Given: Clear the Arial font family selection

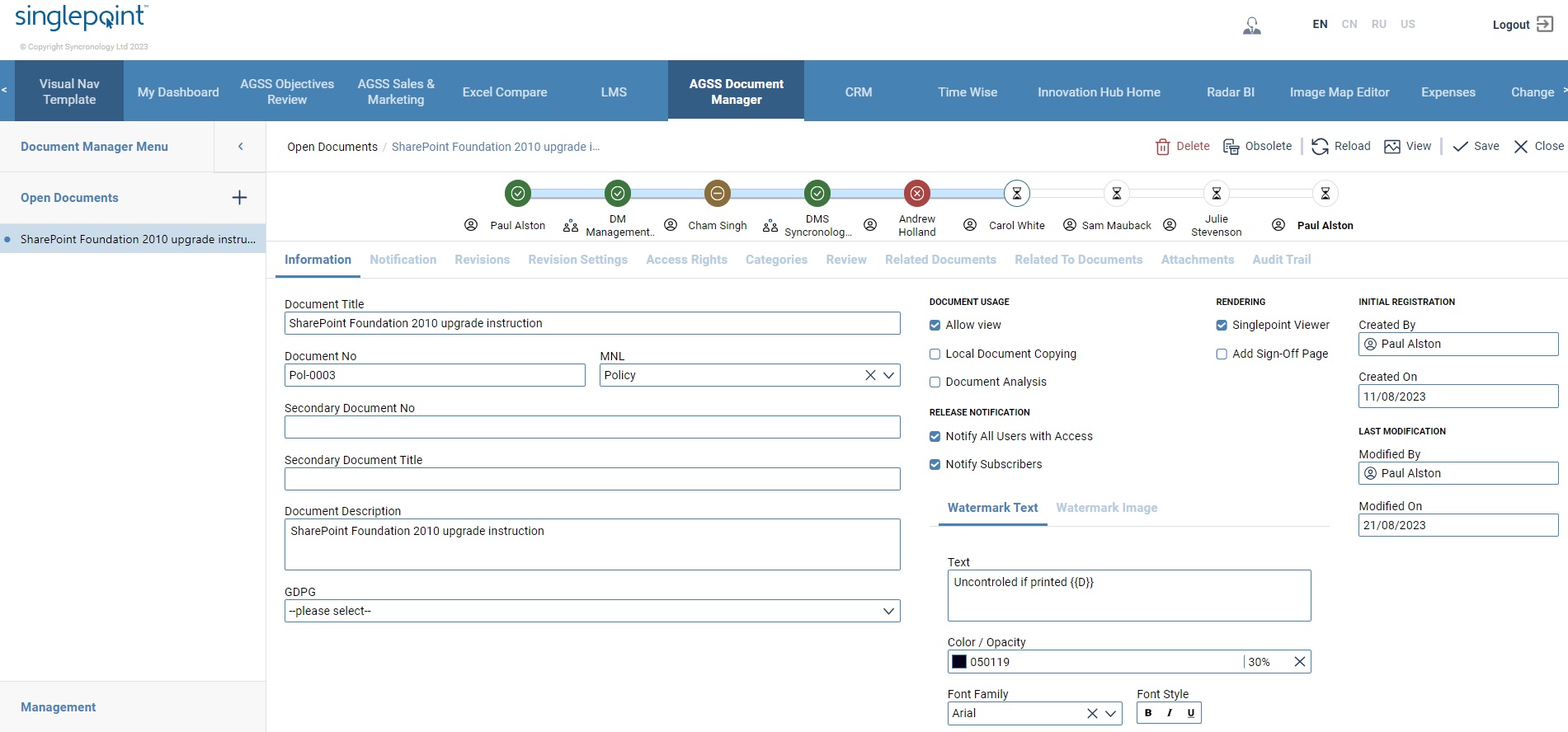Looking at the screenshot, I should 1092,714.
